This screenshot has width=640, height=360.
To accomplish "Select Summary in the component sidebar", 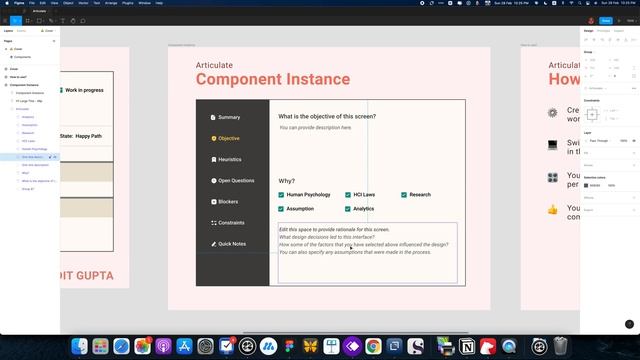I will point(225,117).
